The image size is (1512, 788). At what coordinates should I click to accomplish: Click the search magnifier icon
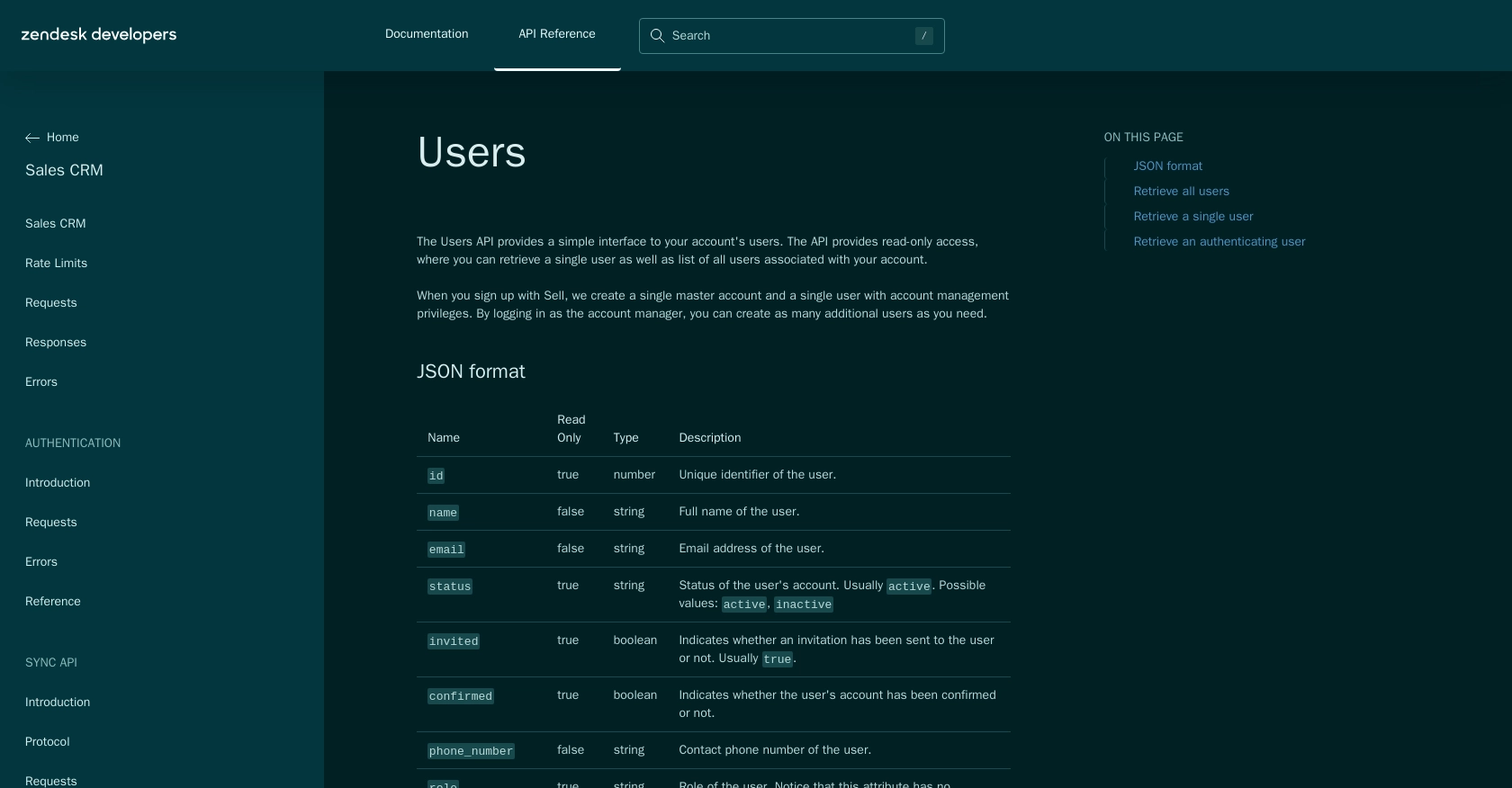point(657,36)
